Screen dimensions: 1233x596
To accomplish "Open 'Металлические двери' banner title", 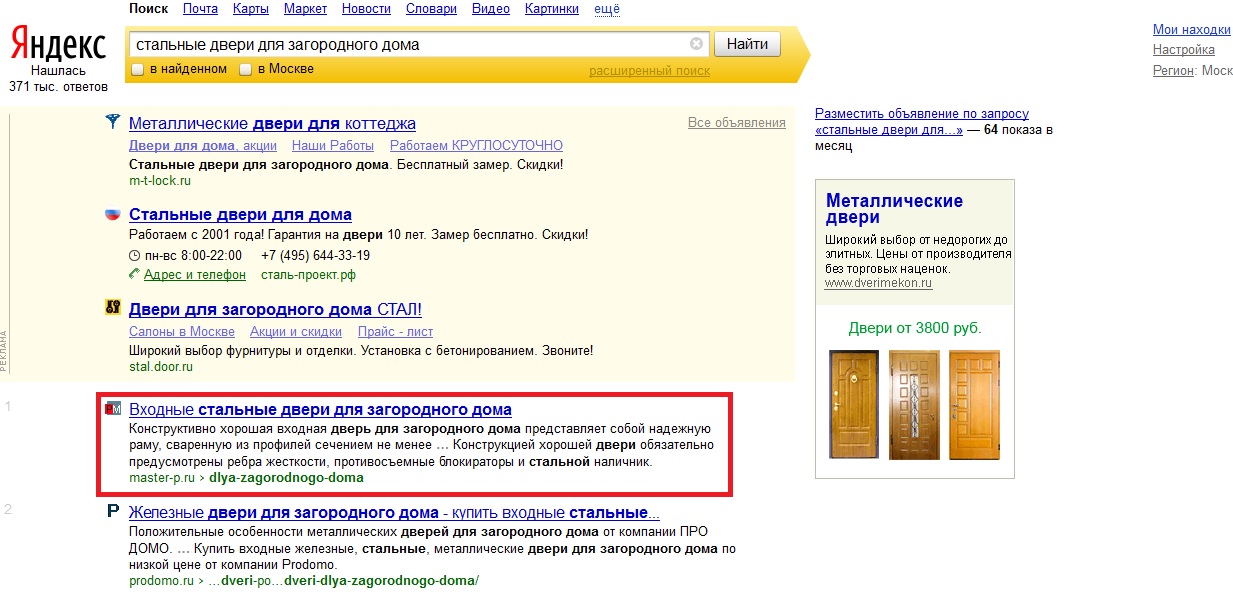I will click(x=894, y=209).
